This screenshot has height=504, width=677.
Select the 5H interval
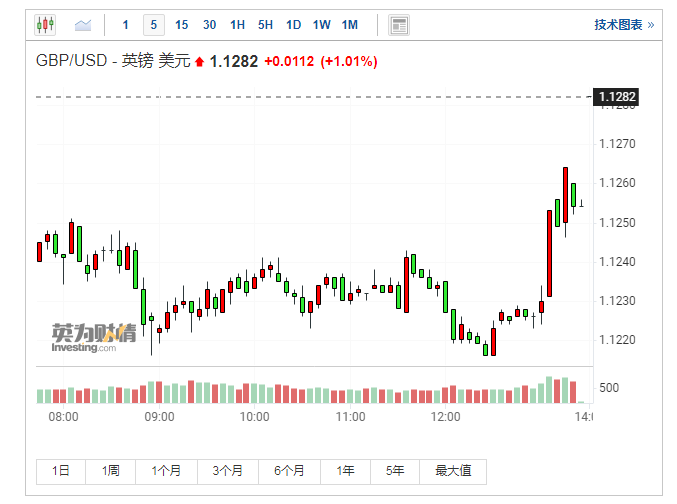266,25
